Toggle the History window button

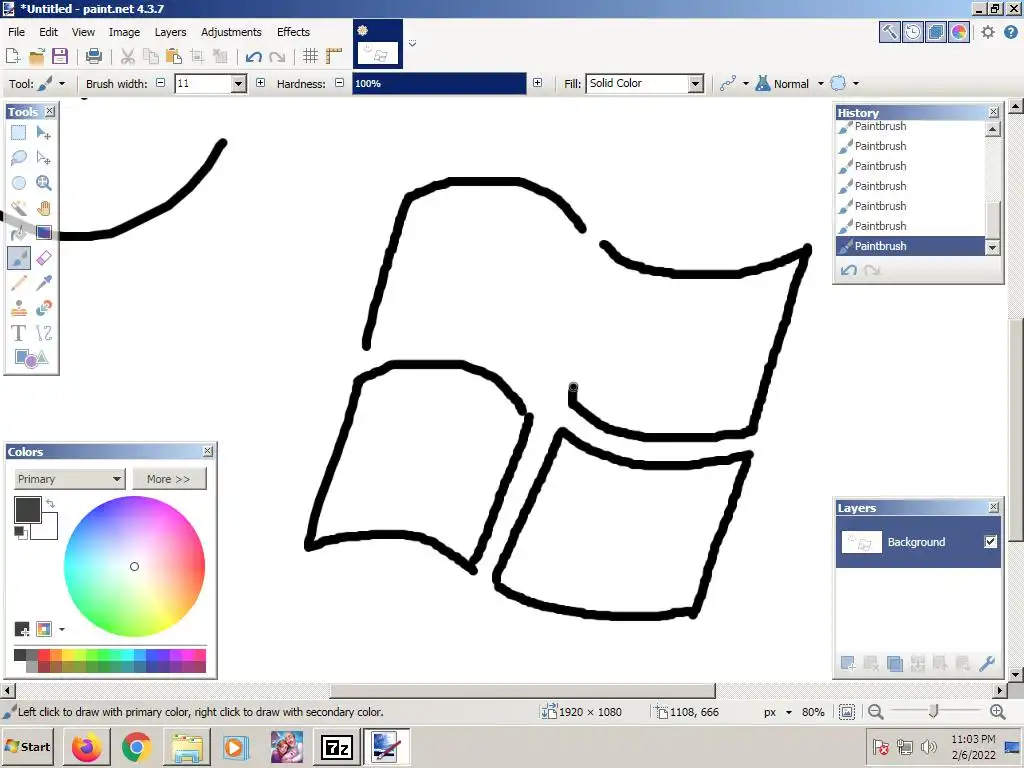click(912, 31)
